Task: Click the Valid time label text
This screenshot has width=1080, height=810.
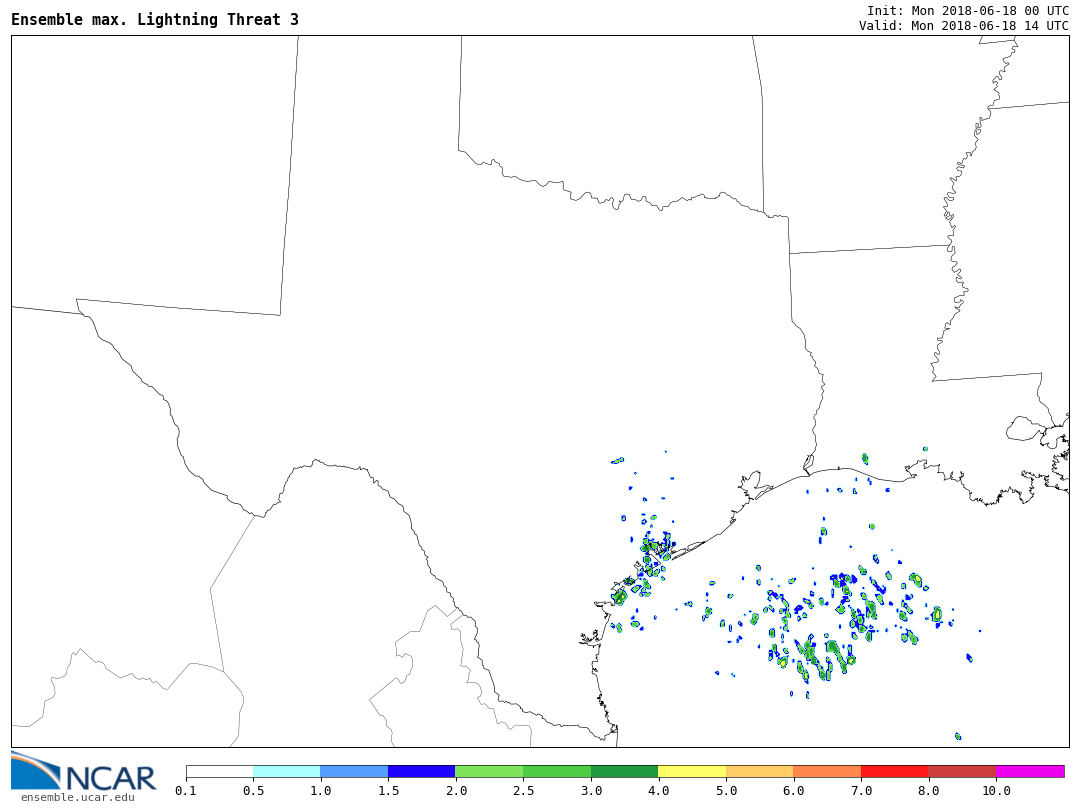Action: (x=963, y=26)
